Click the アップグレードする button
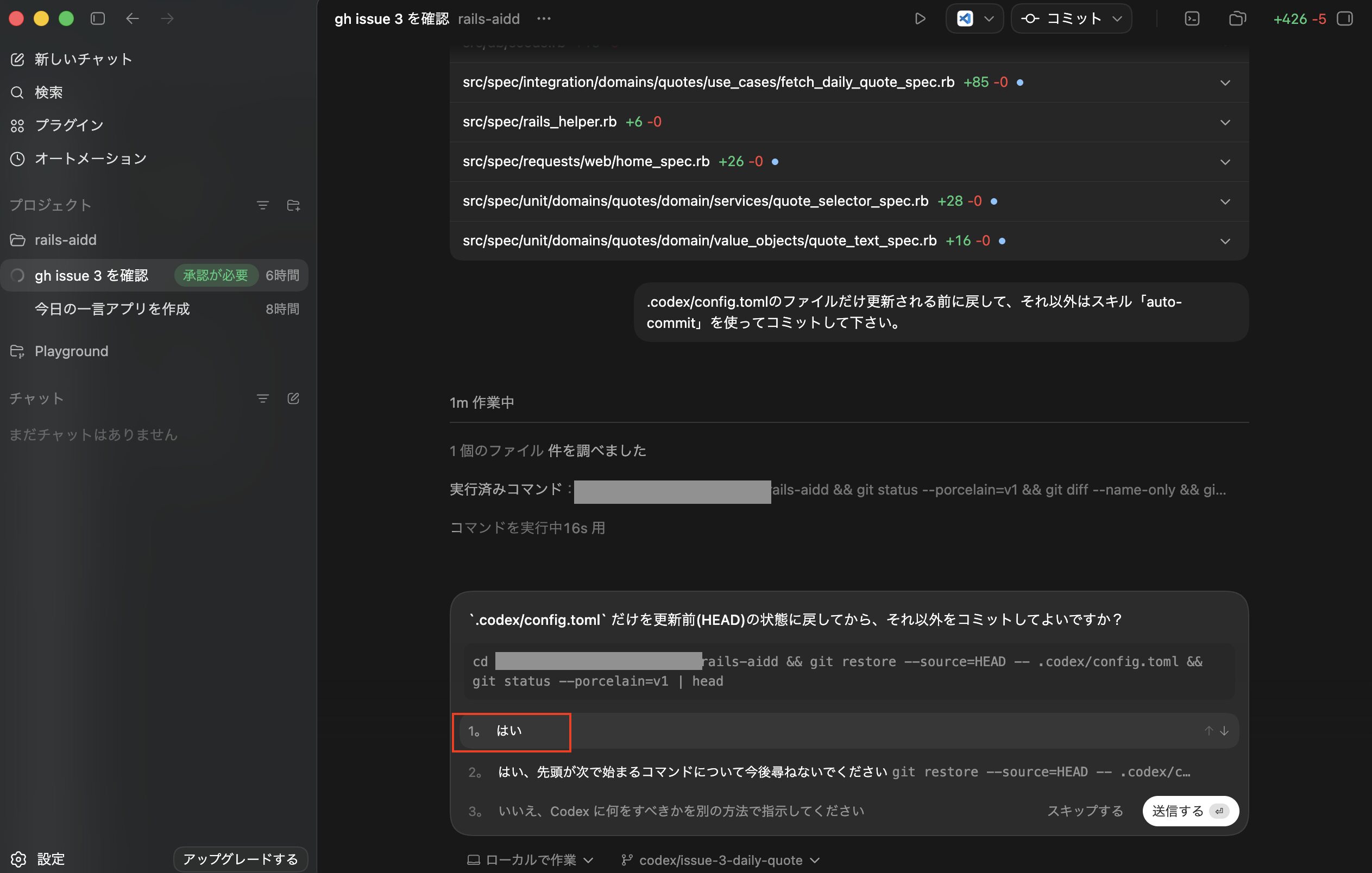 coord(241,859)
